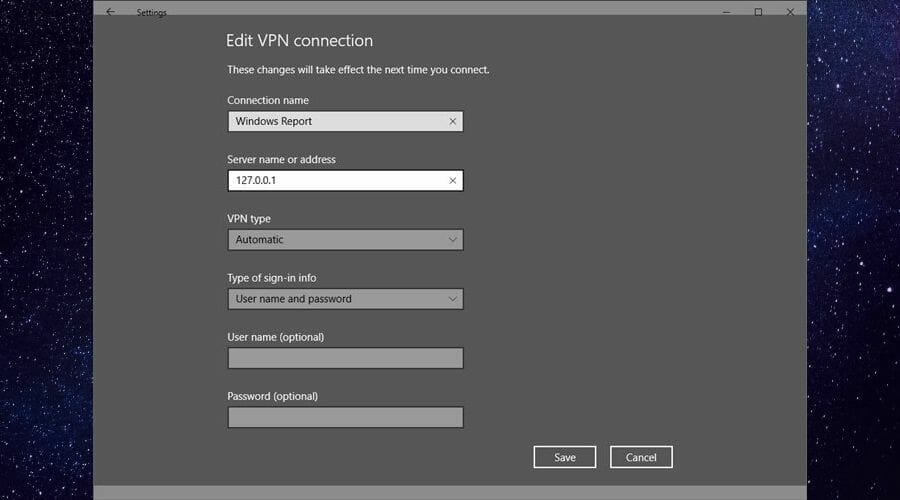Save the VPN connection changes
Viewport: 900px width, 500px height.
pyautogui.click(x=565, y=457)
